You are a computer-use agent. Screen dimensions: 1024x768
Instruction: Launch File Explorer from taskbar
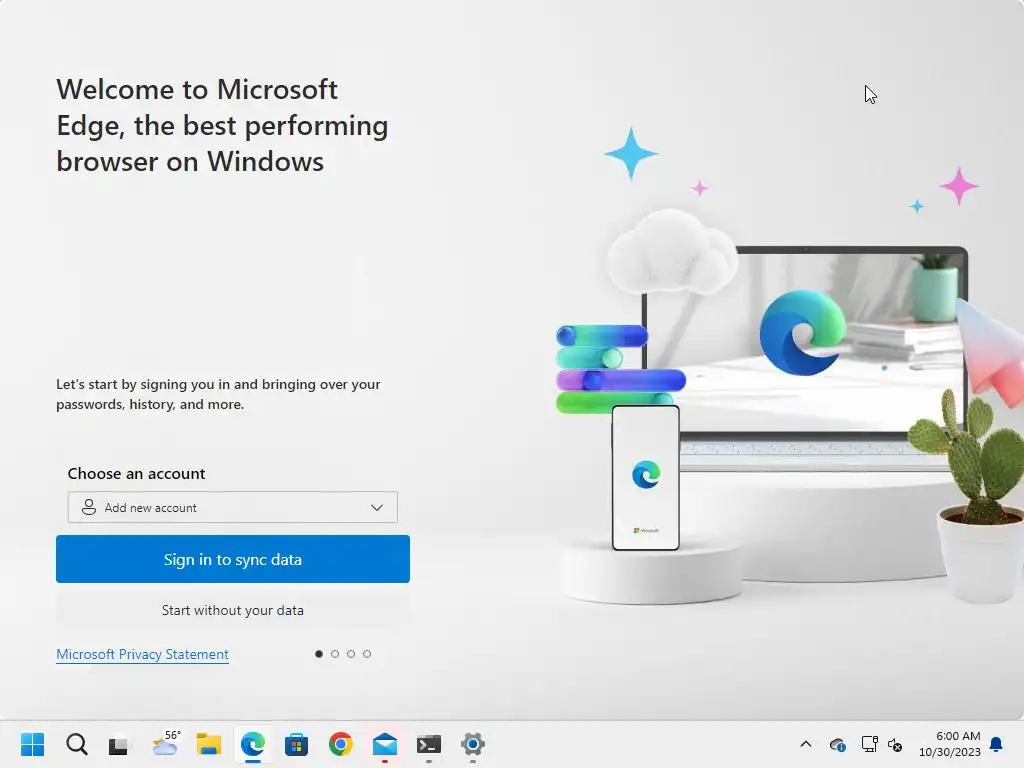pyautogui.click(x=209, y=744)
